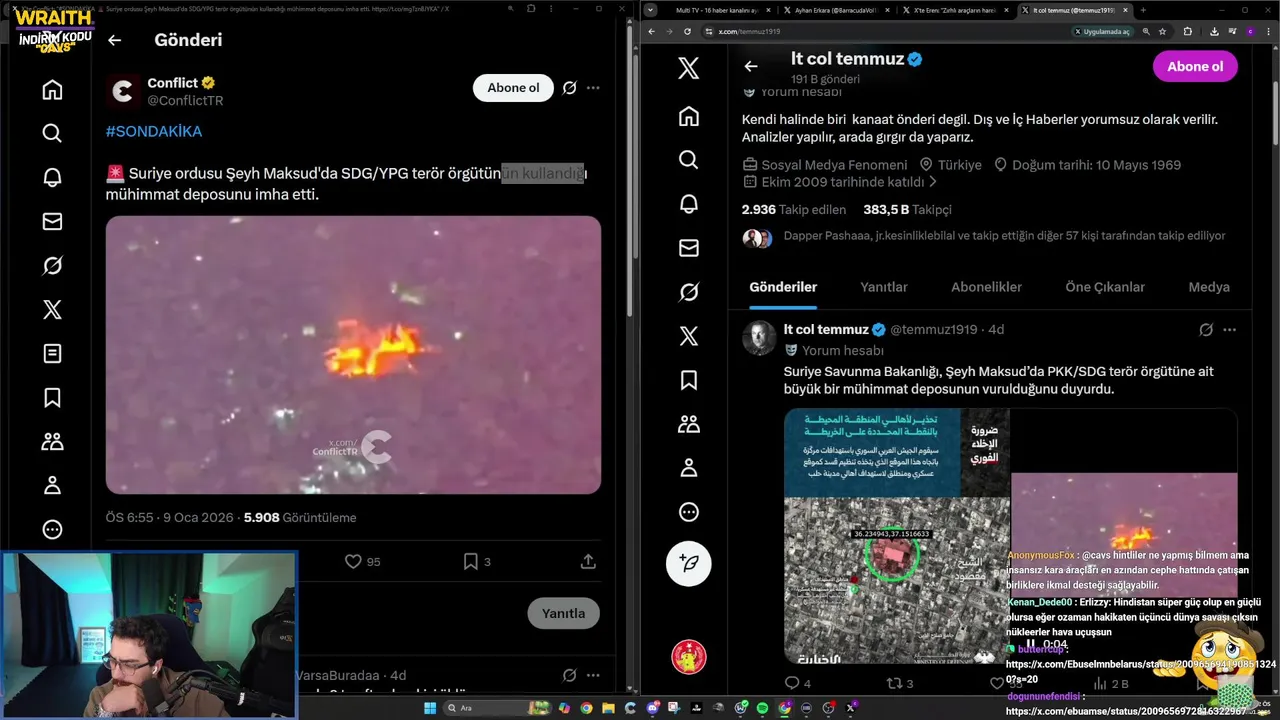Open the satellite map image in post
The height and width of the screenshot is (720, 1280).
(897, 535)
